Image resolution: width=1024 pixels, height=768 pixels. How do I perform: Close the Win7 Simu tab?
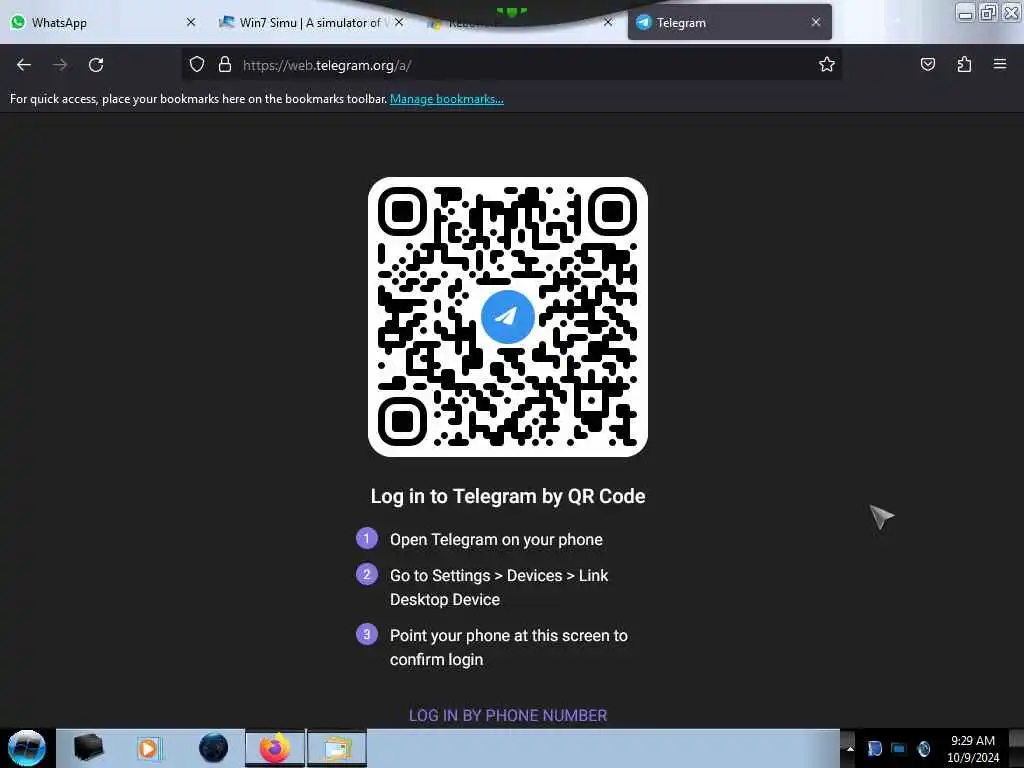[399, 22]
